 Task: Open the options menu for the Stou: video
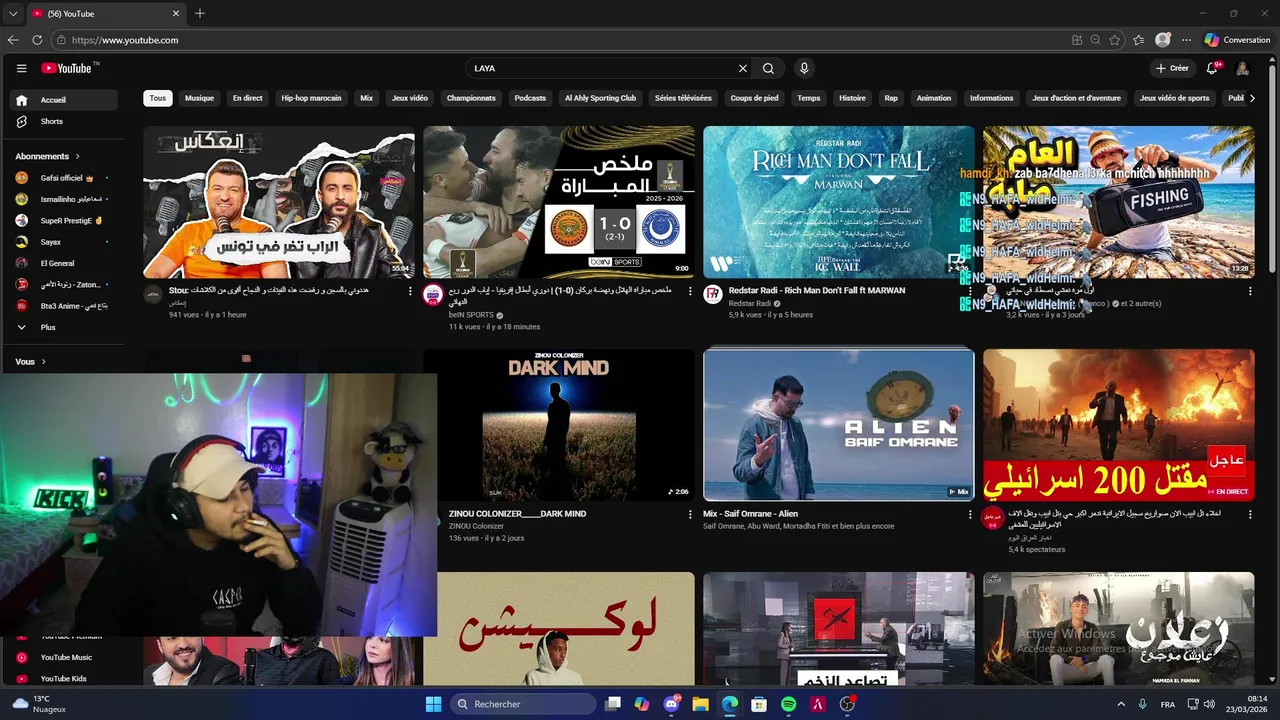point(410,291)
